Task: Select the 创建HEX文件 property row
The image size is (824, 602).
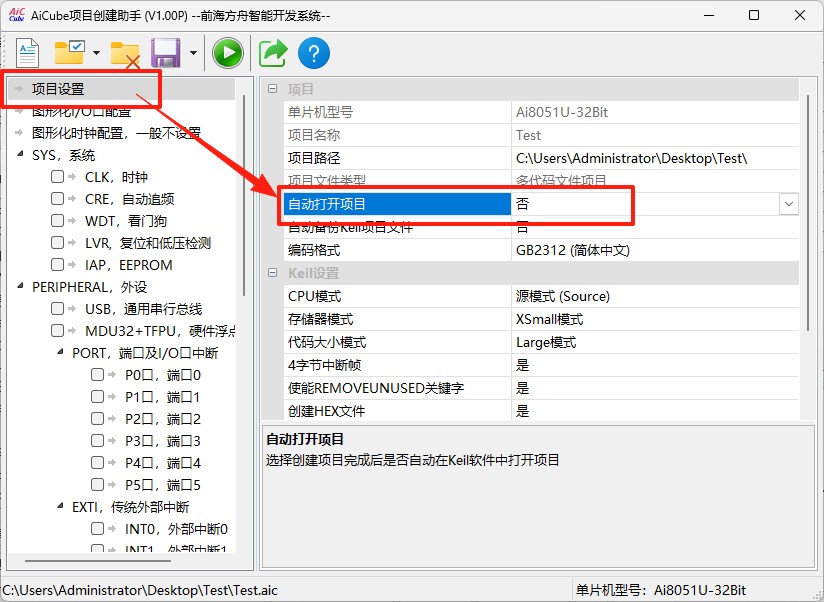Action: coord(541,411)
